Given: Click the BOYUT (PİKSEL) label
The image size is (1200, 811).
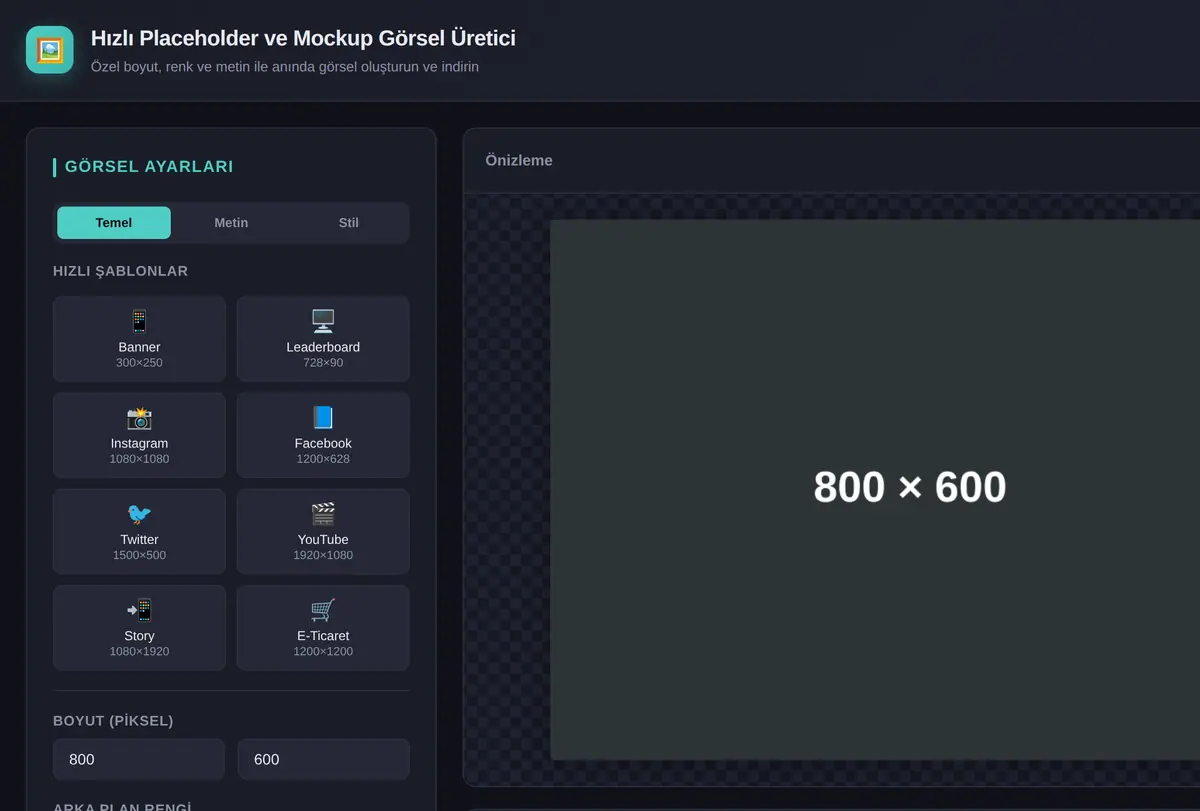Looking at the screenshot, I should tap(113, 721).
